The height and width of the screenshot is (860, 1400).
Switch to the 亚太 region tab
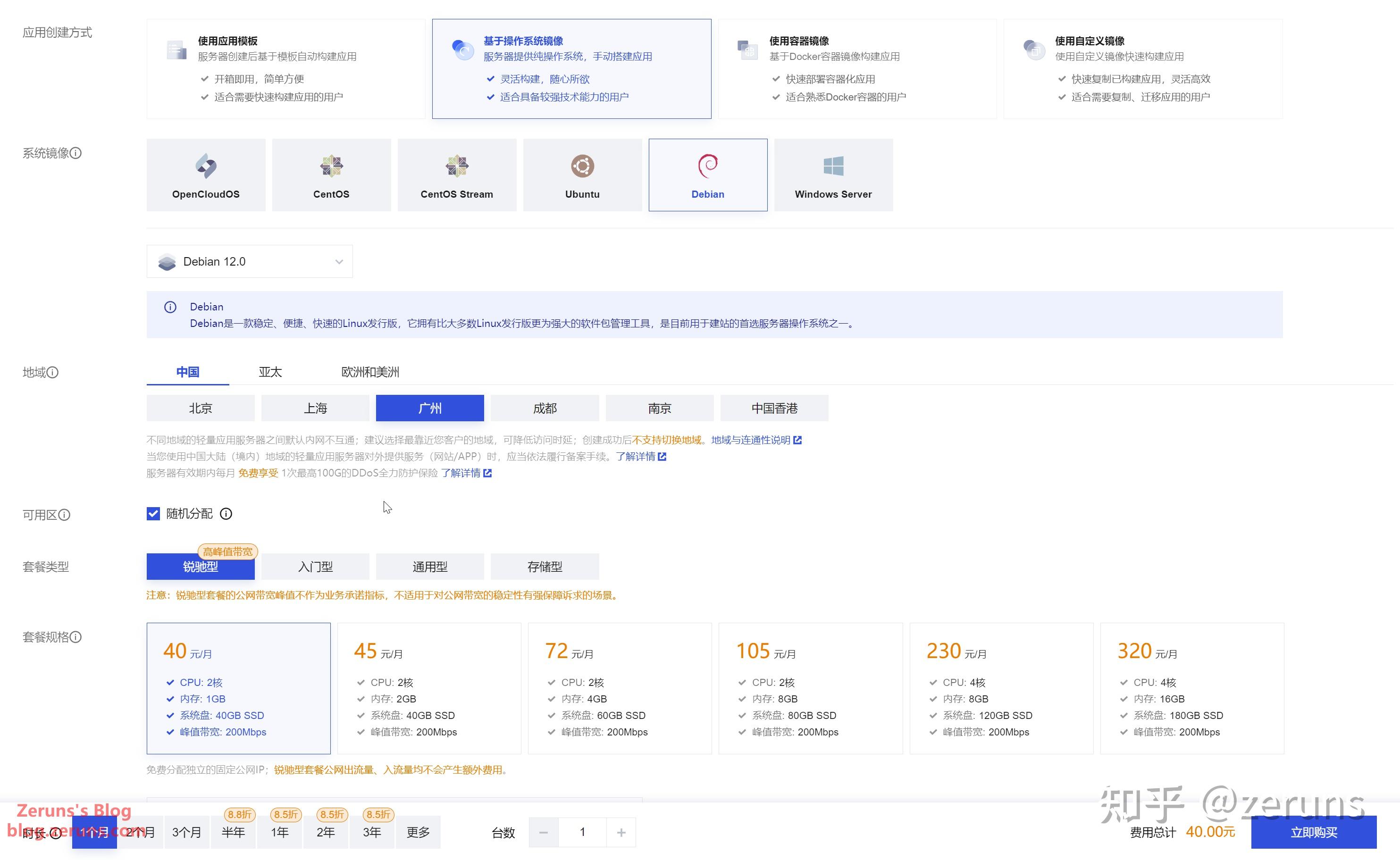(x=270, y=371)
